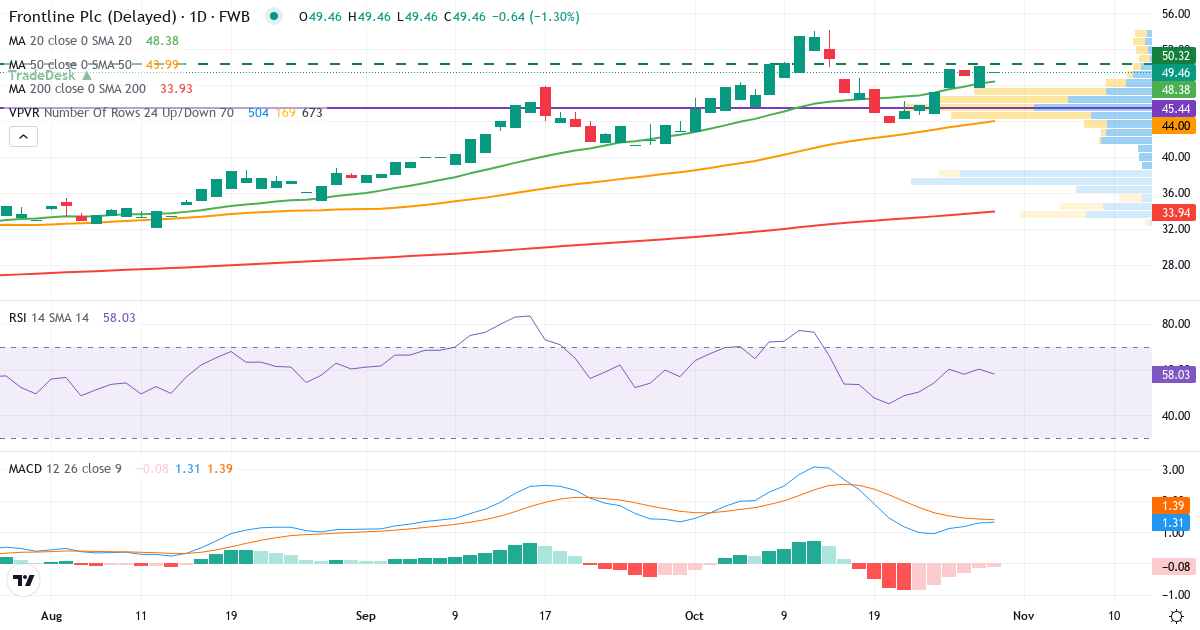Click the green 48.38 MA price label
This screenshot has width=1200, height=630.
coord(1175,89)
